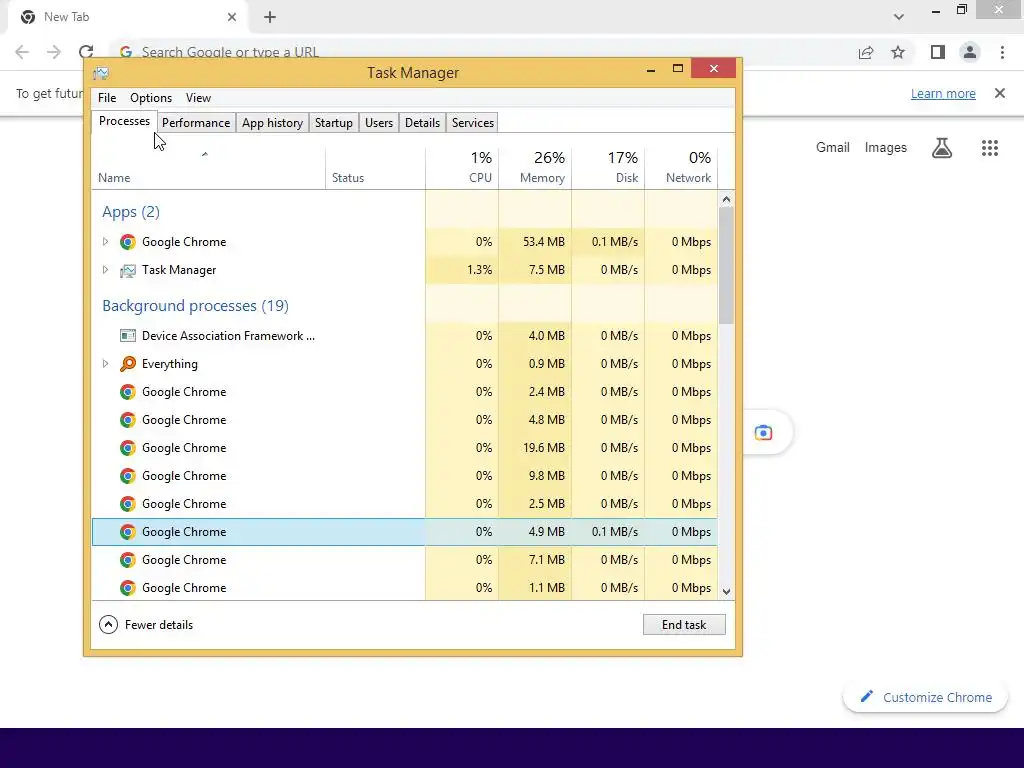Sort processes by the Disk column
1024x768 pixels.
pos(608,168)
